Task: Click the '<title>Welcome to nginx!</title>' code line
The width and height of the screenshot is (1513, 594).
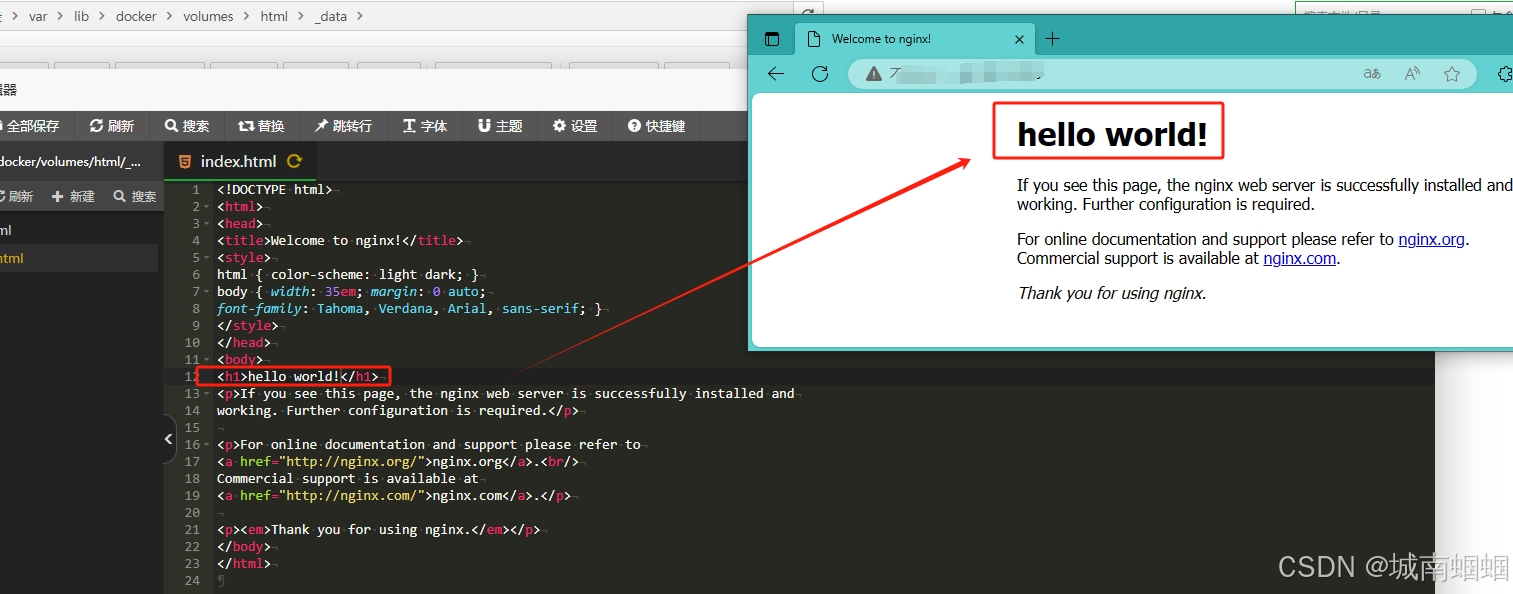Action: click(340, 240)
